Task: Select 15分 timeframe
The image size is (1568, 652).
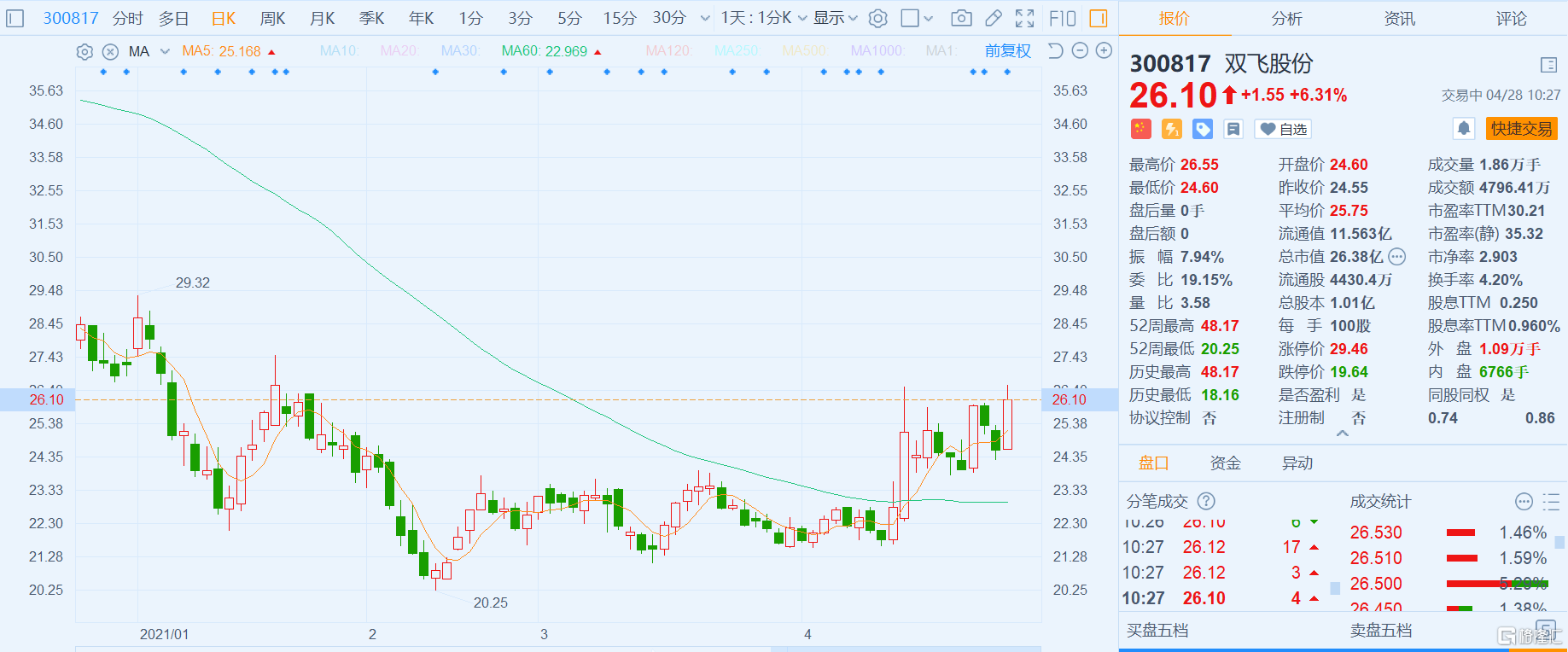Action: [x=620, y=18]
